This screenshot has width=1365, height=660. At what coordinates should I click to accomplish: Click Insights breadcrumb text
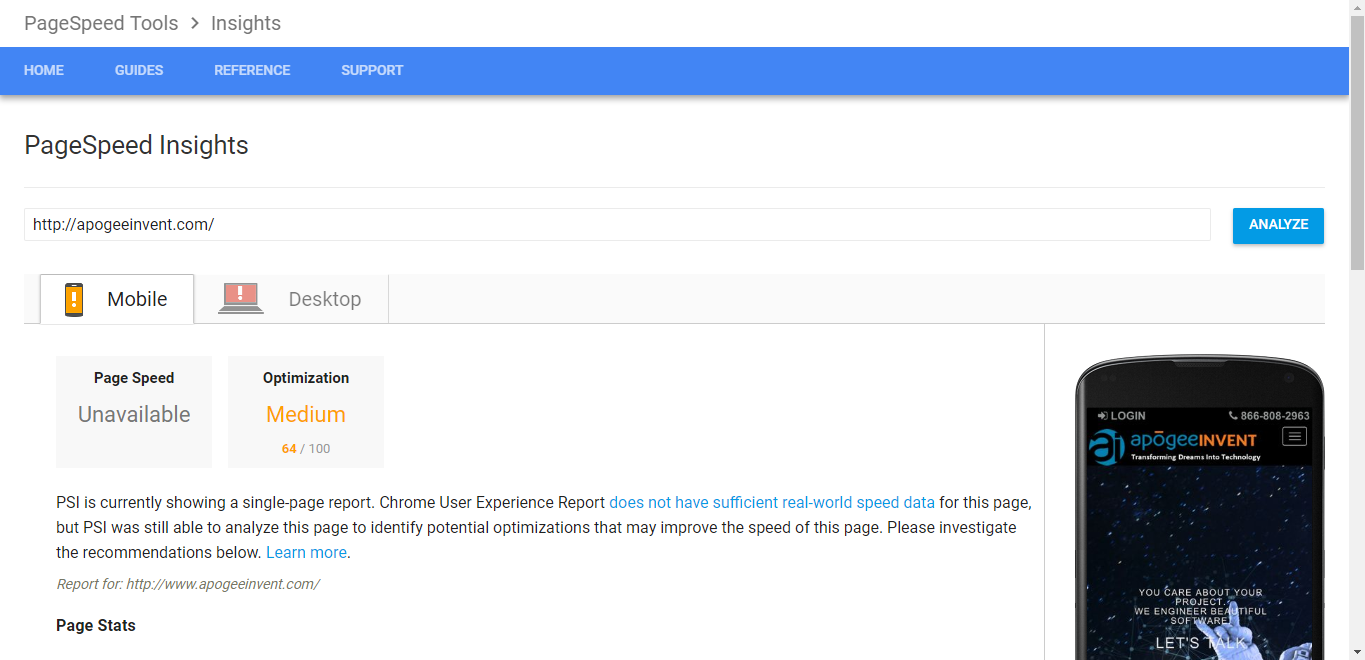click(246, 23)
